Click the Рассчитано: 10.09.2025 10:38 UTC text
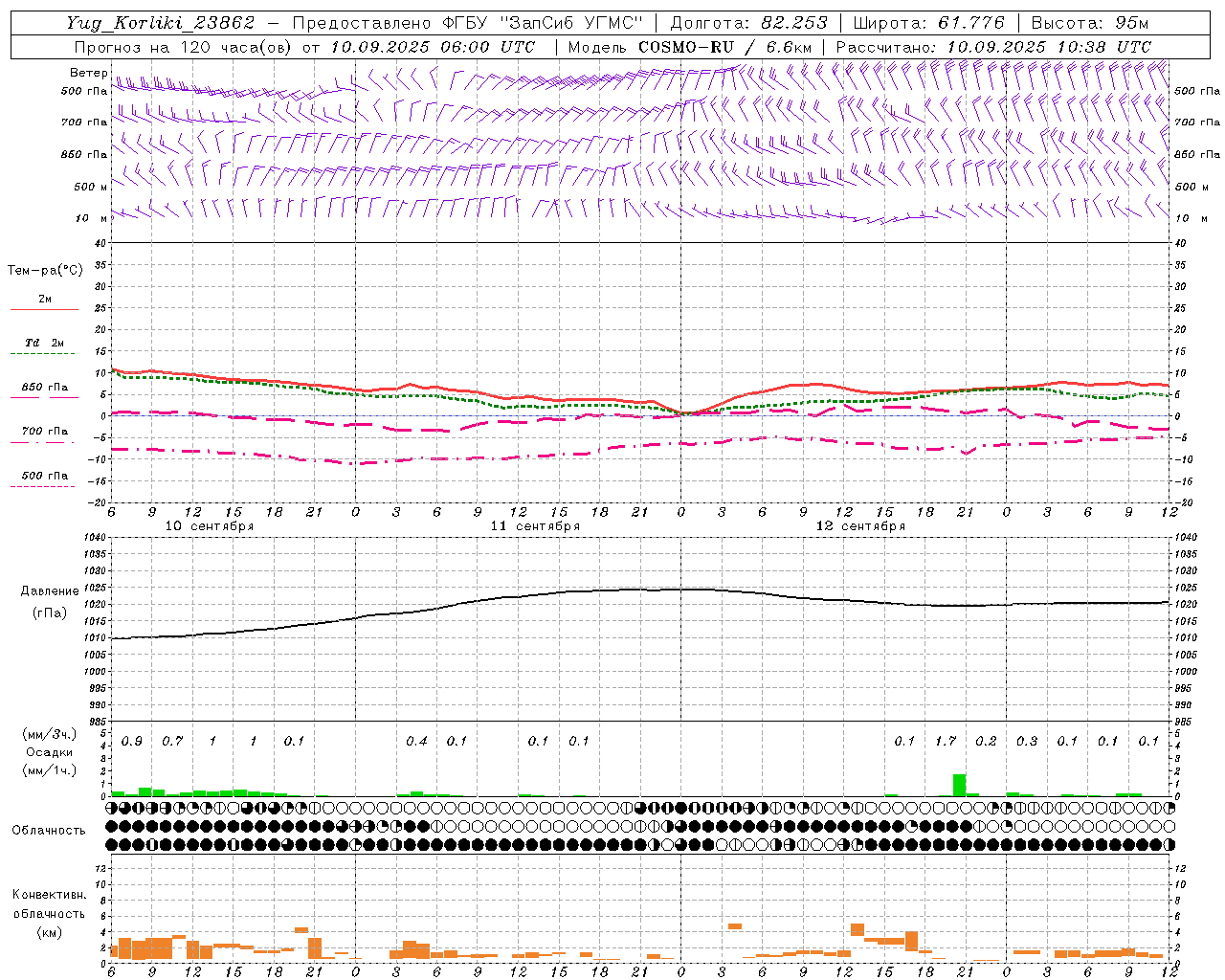1225x980 pixels. [993, 47]
